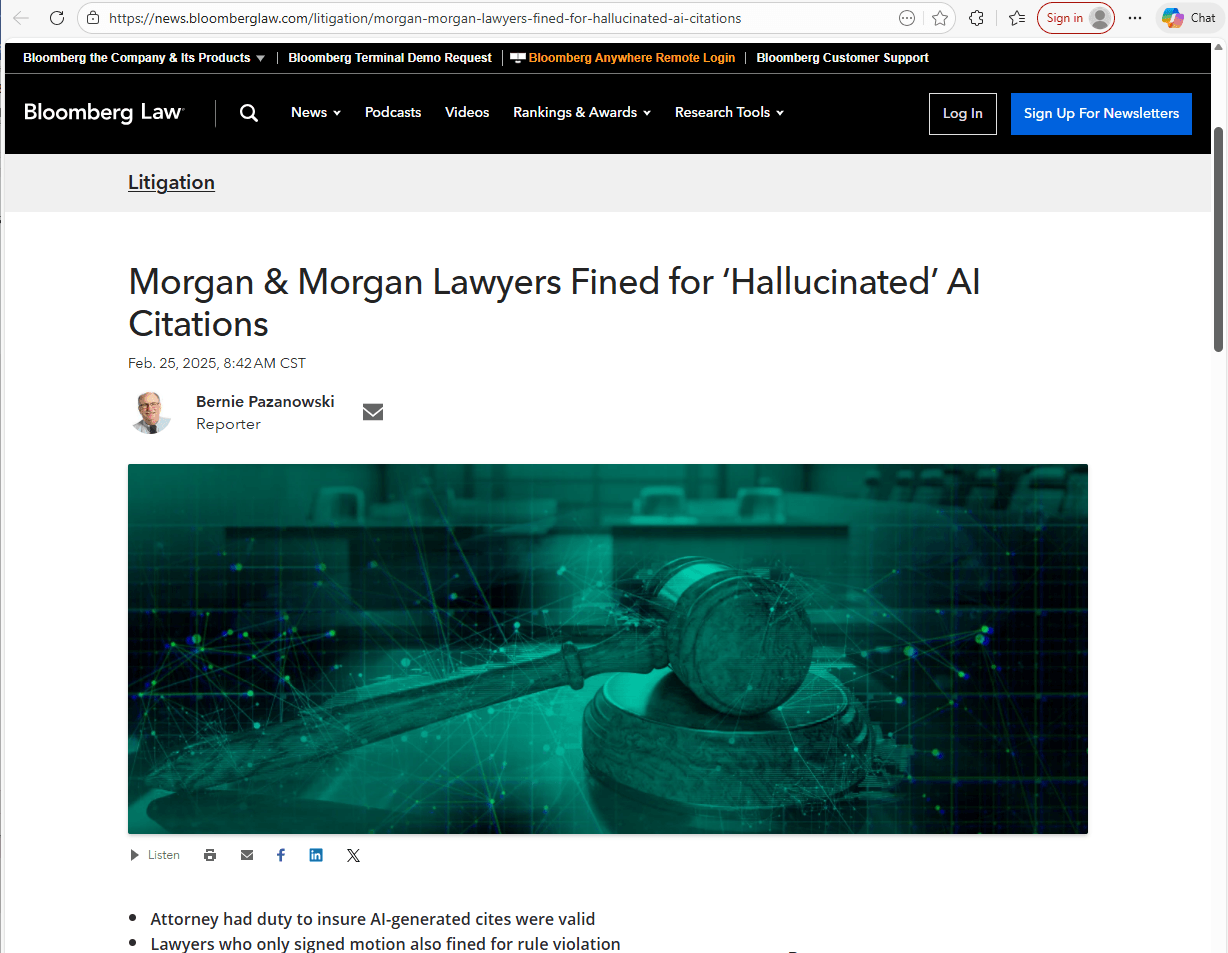
Task: Email reporter Bernie Pazanowski via envelope icon
Action: [x=373, y=412]
